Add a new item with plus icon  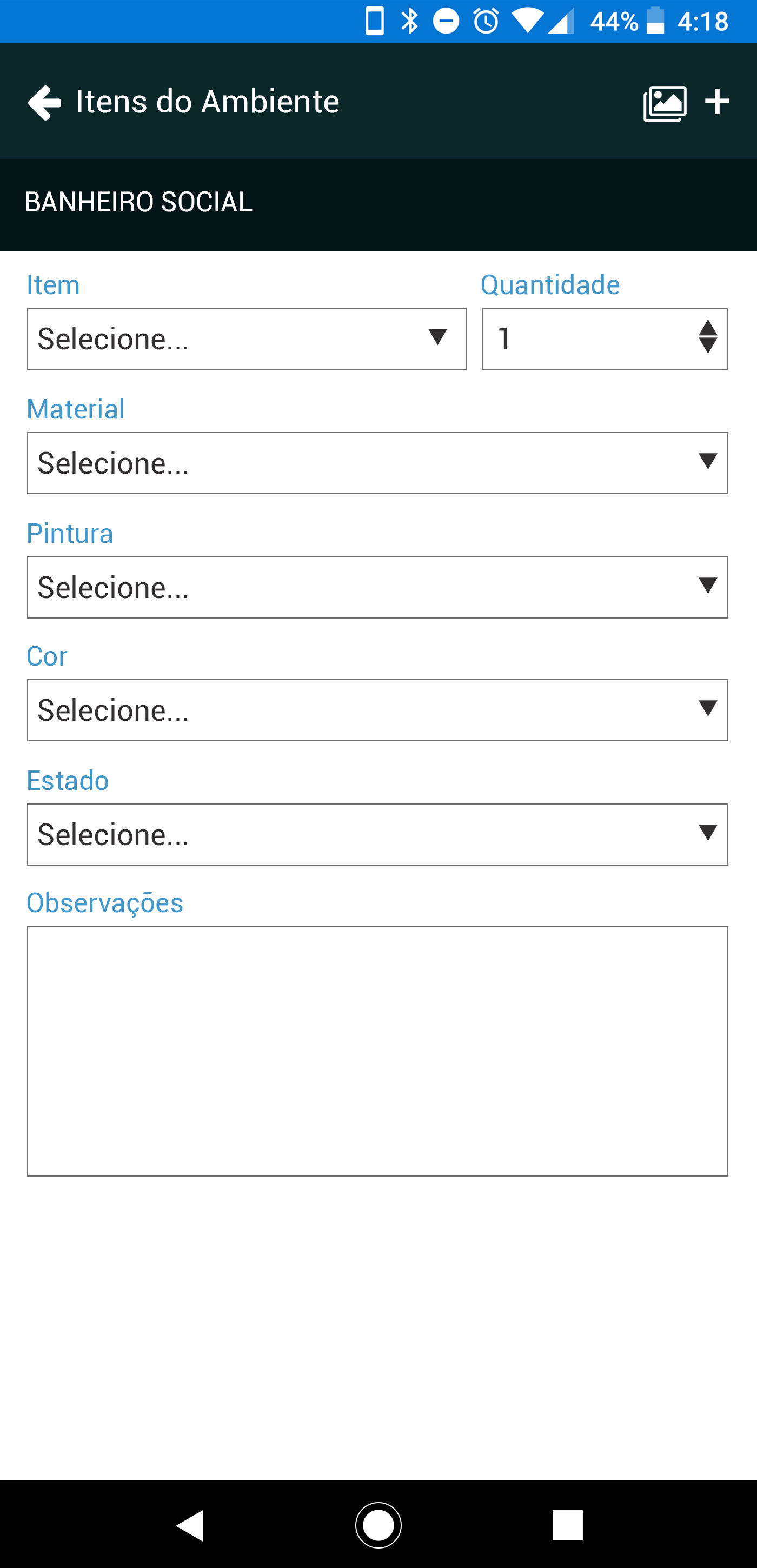717,102
